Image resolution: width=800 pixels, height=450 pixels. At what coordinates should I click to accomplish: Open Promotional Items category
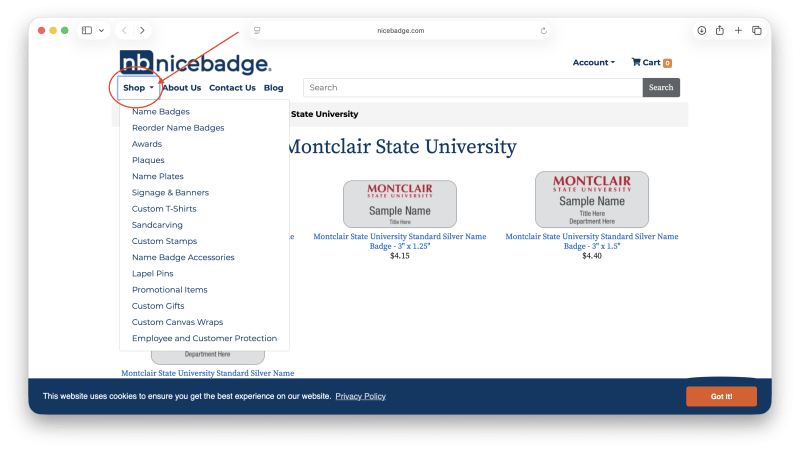[169, 290]
